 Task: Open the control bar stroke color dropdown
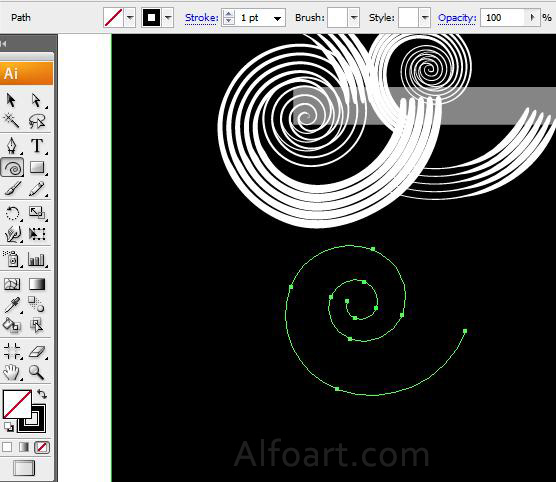click(168, 17)
